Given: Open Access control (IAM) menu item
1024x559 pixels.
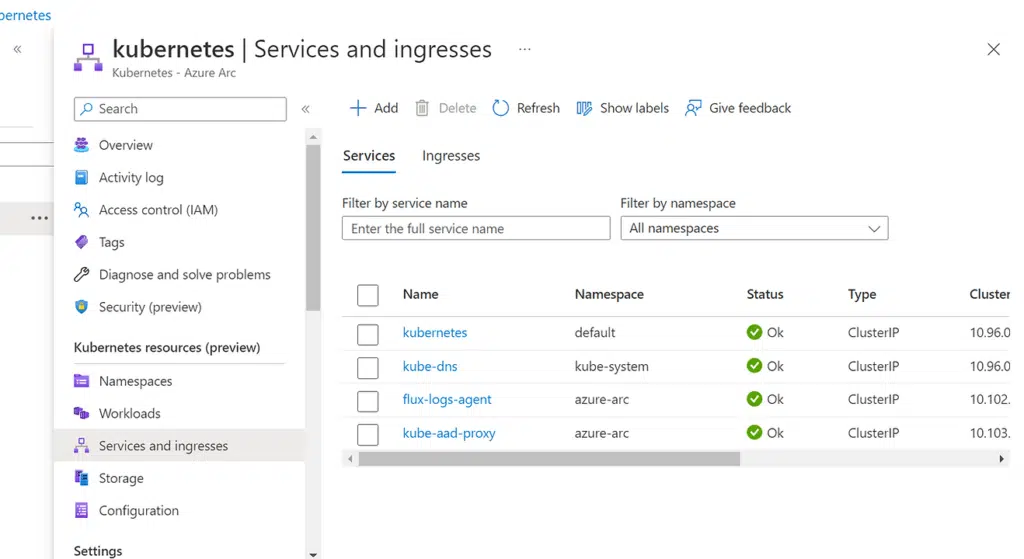Looking at the screenshot, I should (x=158, y=210).
